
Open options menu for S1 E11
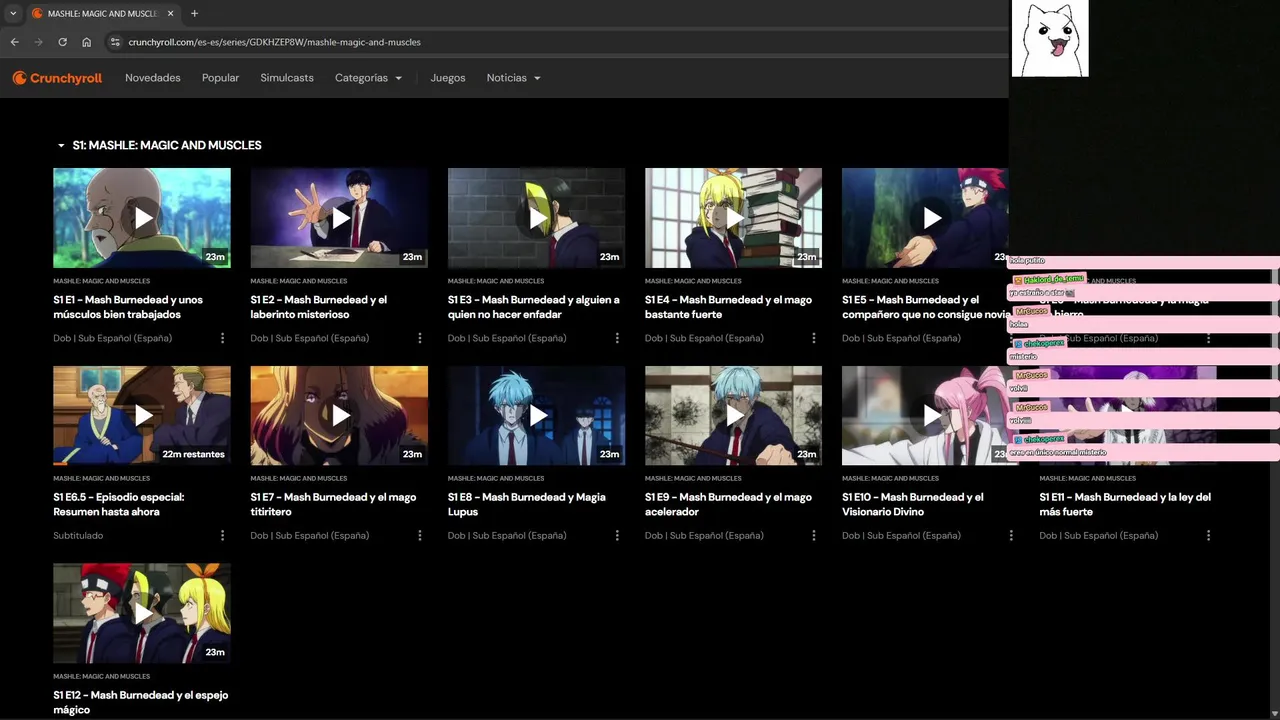(x=1208, y=535)
